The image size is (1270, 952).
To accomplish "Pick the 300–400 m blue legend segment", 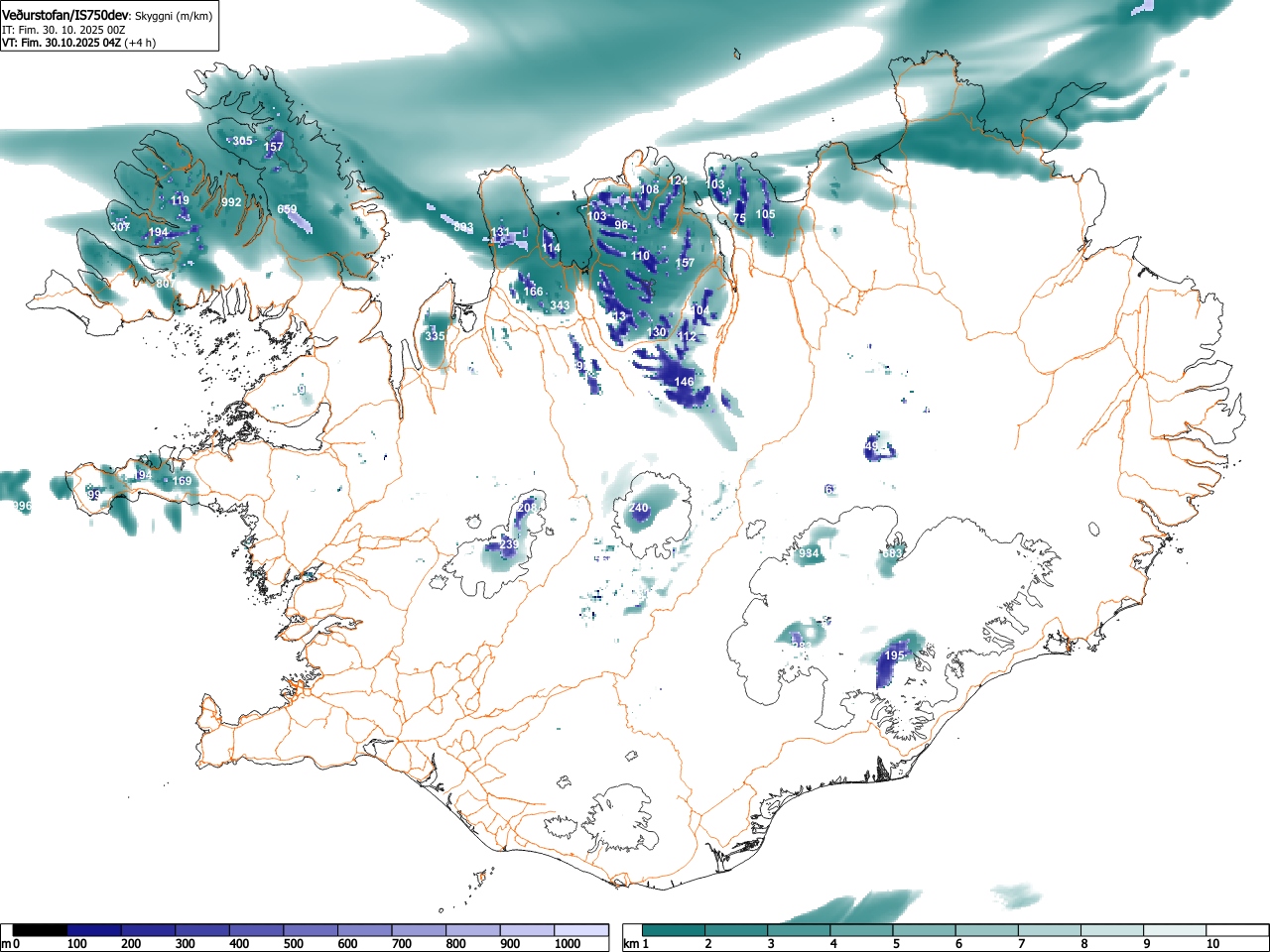I will pos(202,930).
